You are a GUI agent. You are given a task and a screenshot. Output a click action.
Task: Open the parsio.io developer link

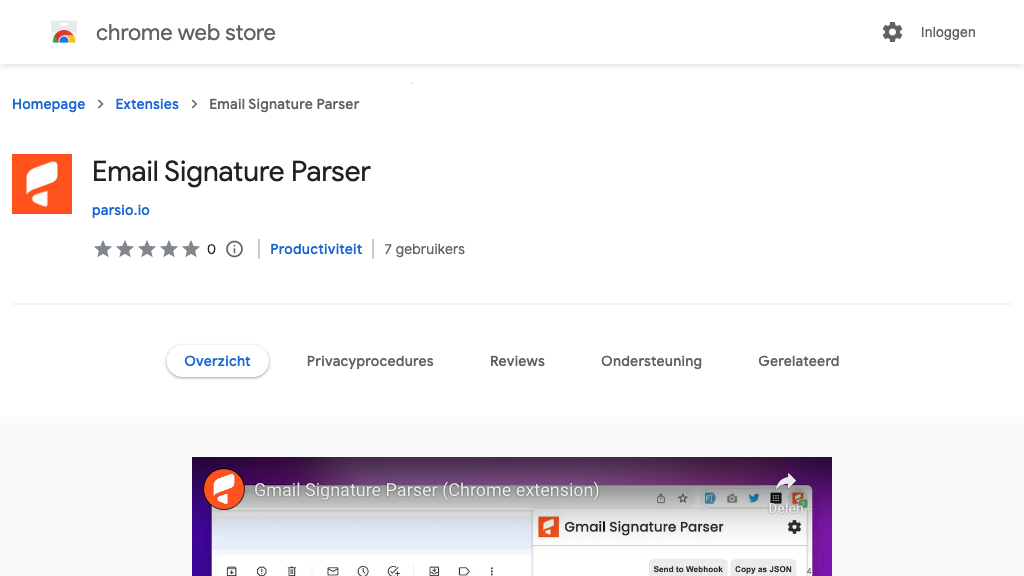pos(121,210)
